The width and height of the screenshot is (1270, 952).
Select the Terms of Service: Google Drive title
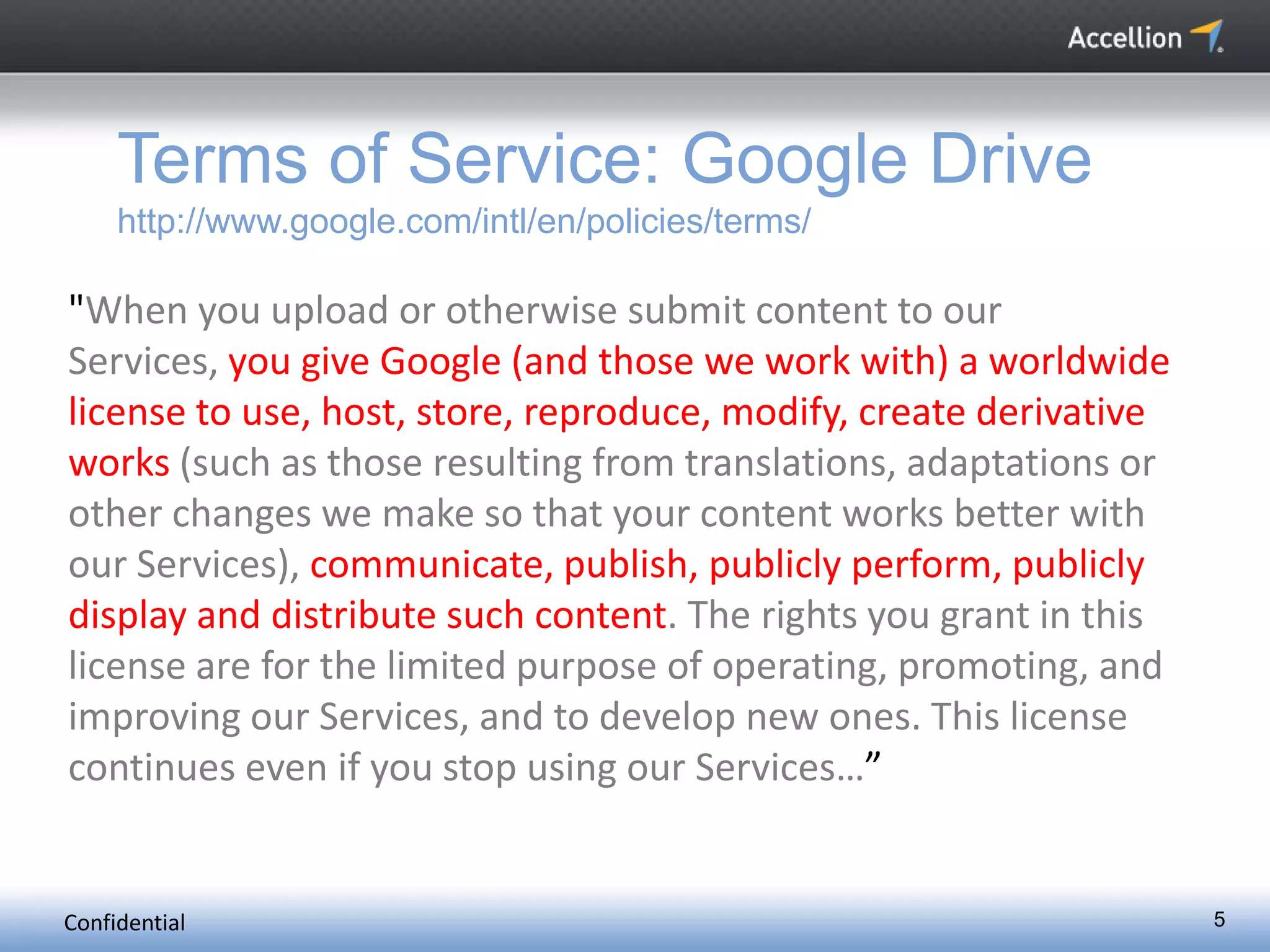click(605, 159)
